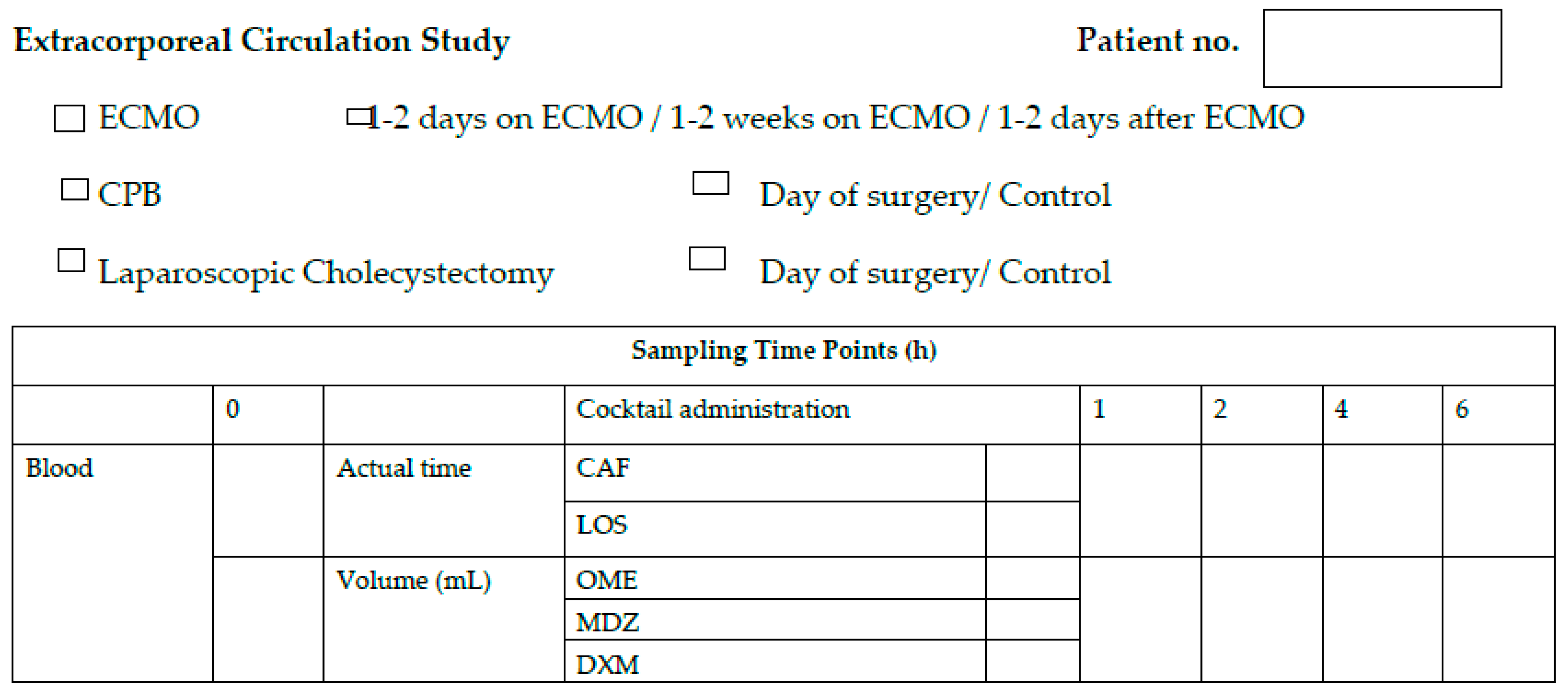Image resolution: width=1568 pixels, height=692 pixels.
Task: Click the empty cell right of LOS
Action: click(x=1032, y=529)
